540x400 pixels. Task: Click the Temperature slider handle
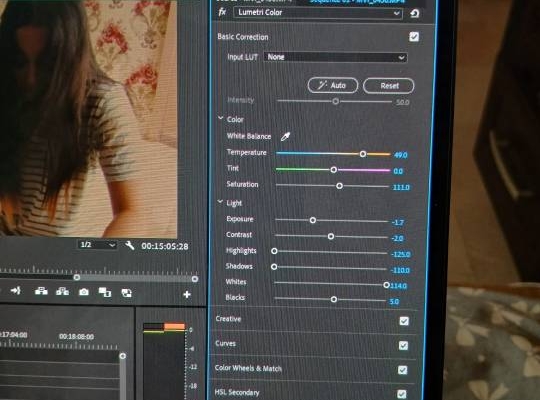pyautogui.click(x=363, y=154)
